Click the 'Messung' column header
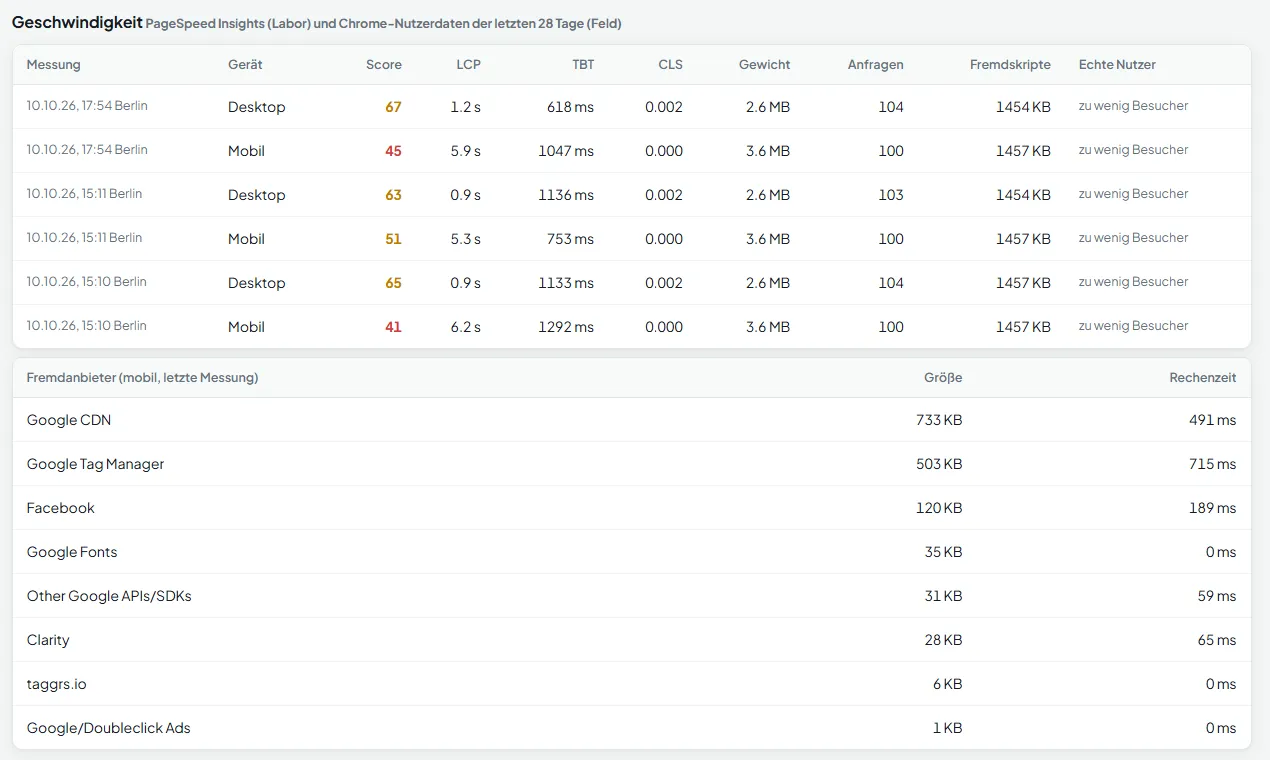 pyautogui.click(x=54, y=64)
